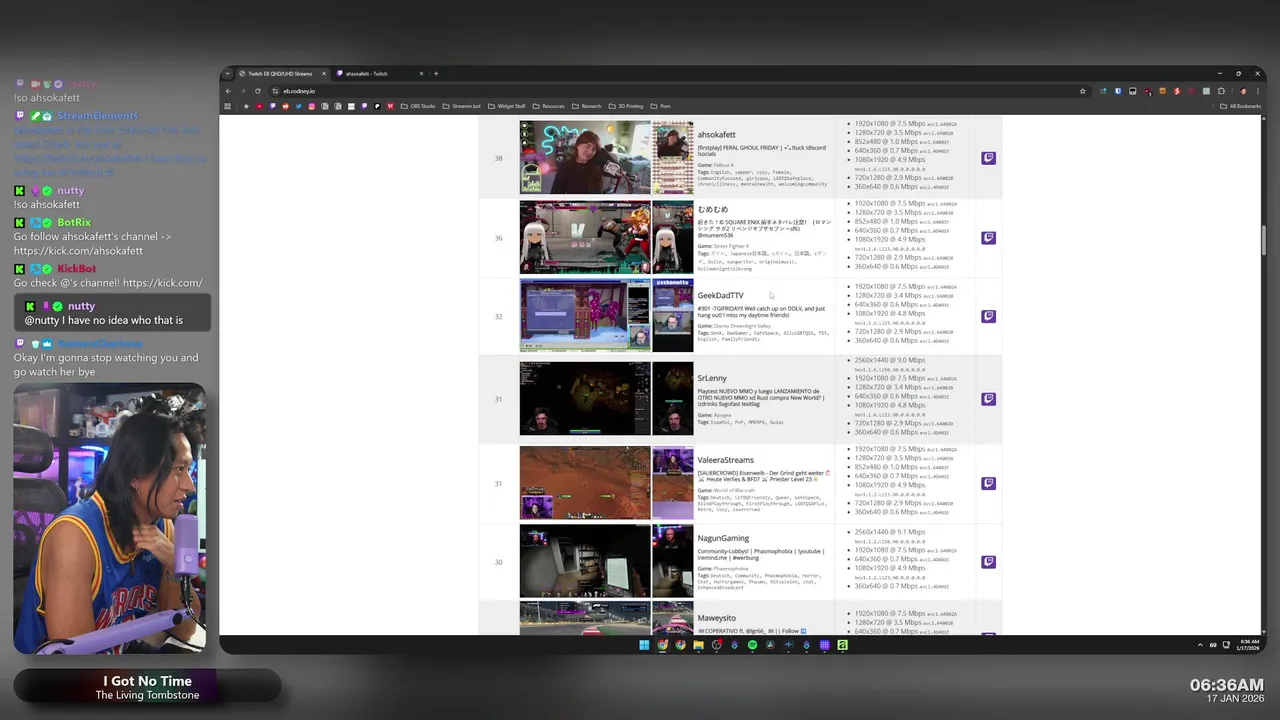Open the tab search dropdown arrow

pos(228,73)
